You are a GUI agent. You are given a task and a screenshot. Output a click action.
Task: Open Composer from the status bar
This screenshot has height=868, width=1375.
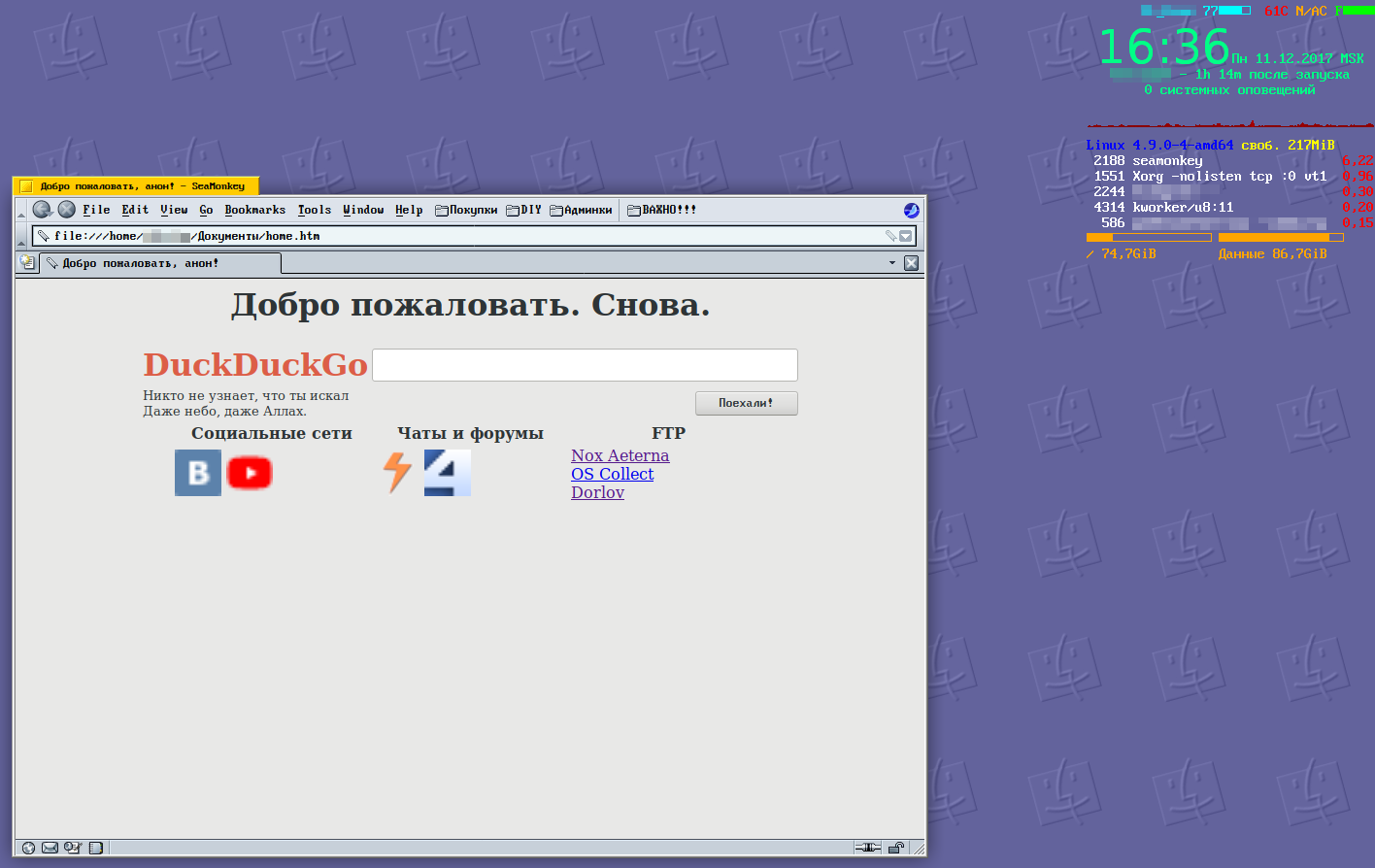73,848
